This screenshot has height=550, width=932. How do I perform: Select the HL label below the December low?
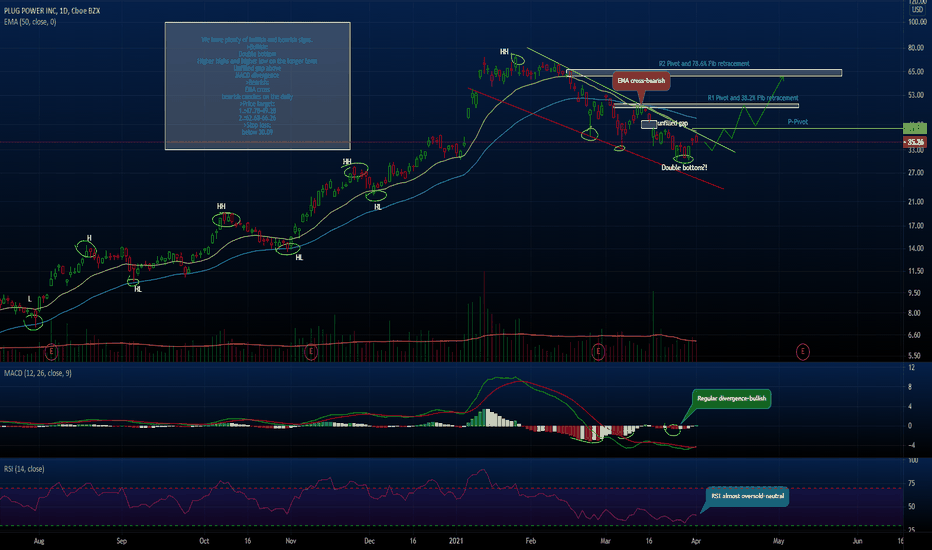[x=377, y=207]
